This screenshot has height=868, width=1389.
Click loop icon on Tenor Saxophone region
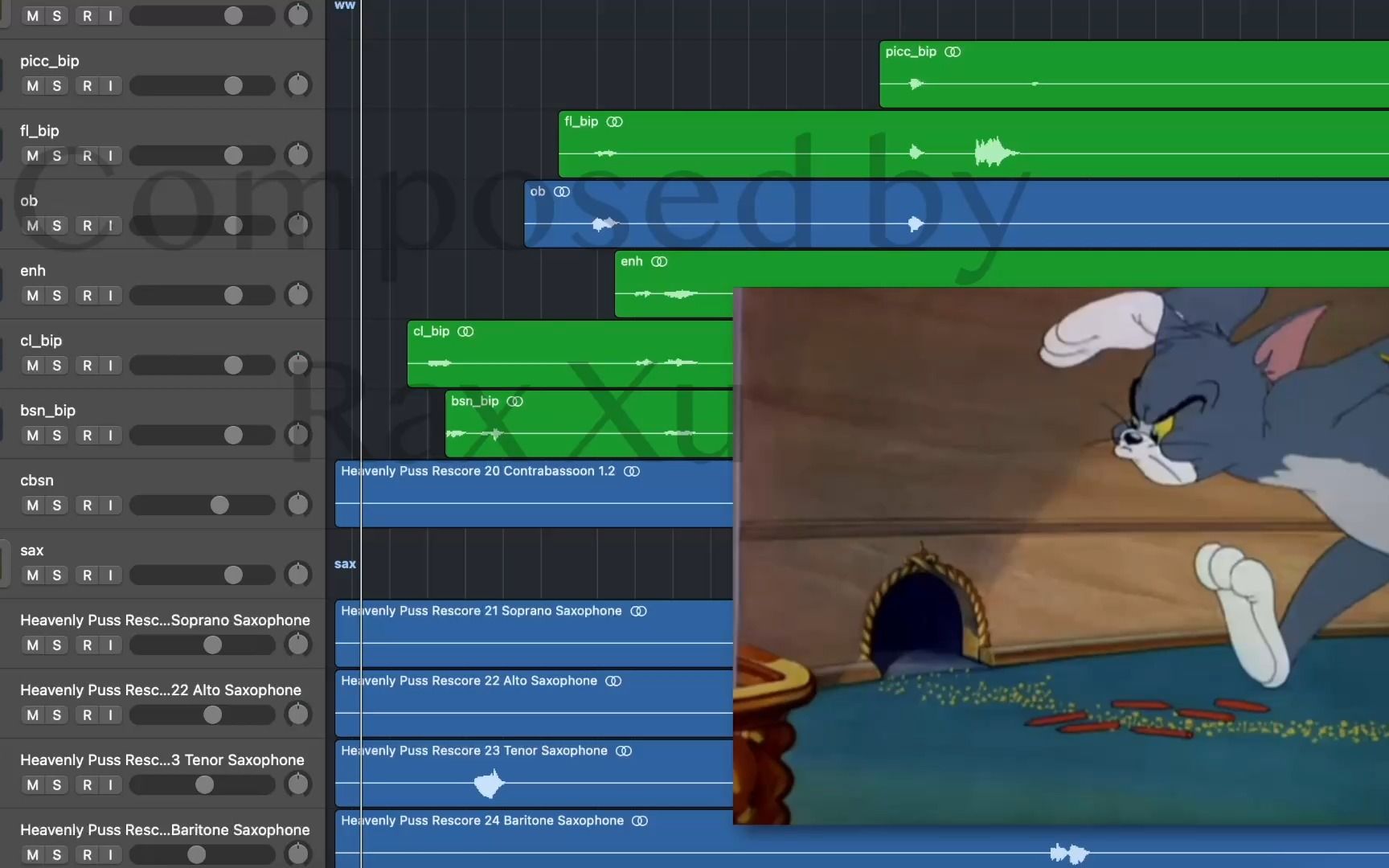(x=624, y=751)
